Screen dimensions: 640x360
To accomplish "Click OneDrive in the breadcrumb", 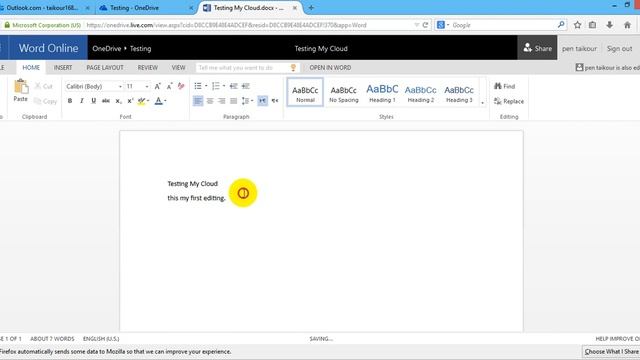I will 107,49.
